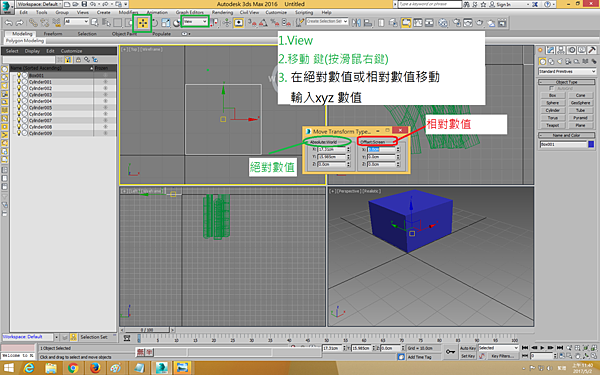Open the Edit menu
The height and width of the screenshot is (375, 600).
(x=23, y=12)
